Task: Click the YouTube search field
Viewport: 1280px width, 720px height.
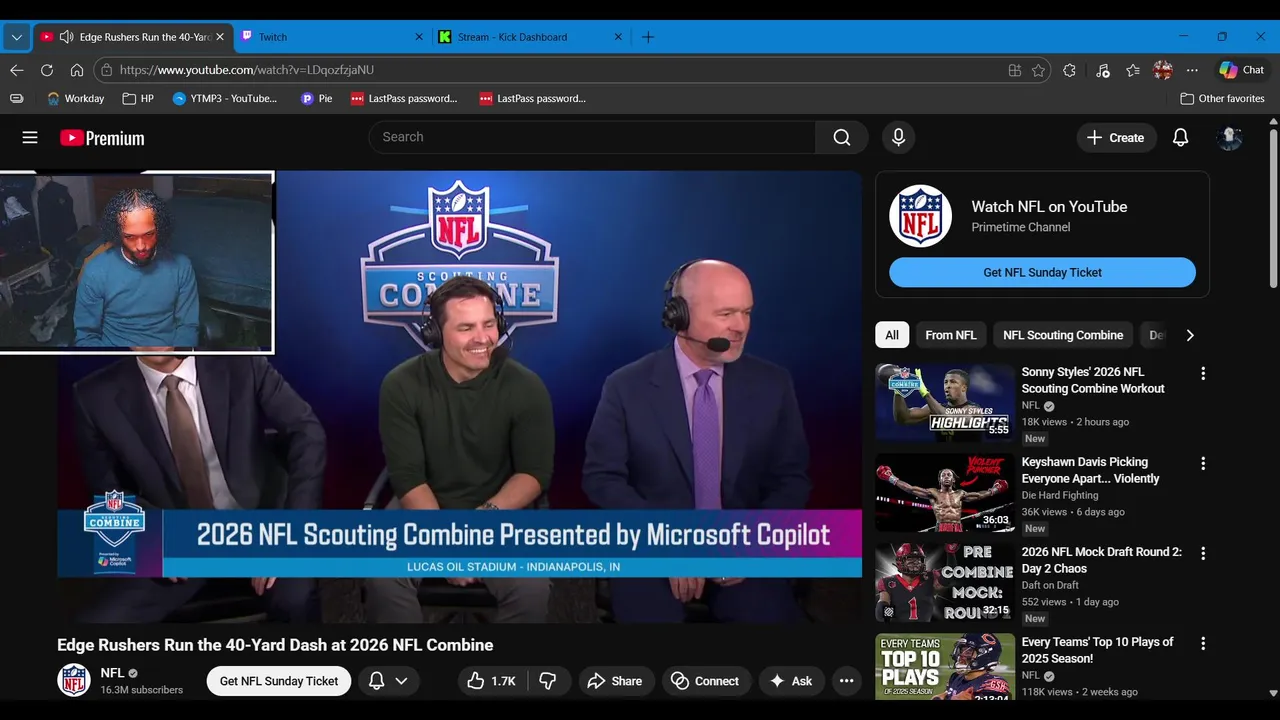Action: click(592, 137)
